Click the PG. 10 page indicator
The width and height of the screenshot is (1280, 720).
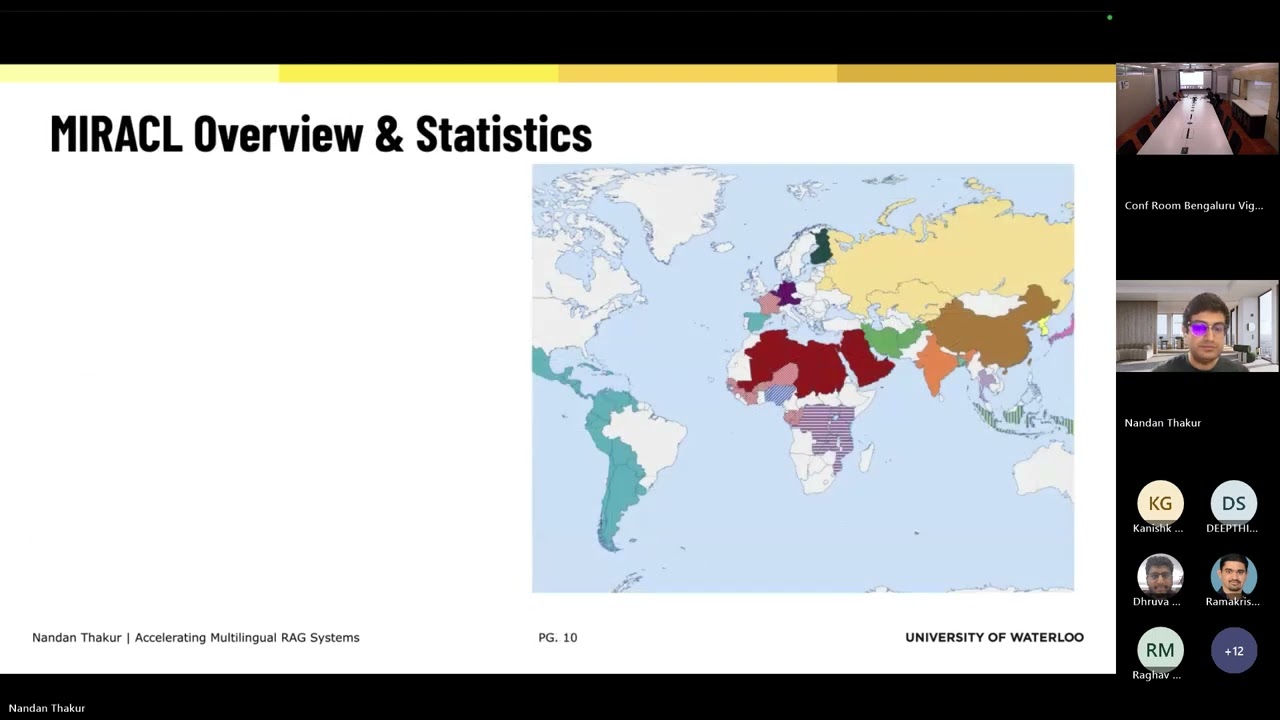pyautogui.click(x=557, y=637)
